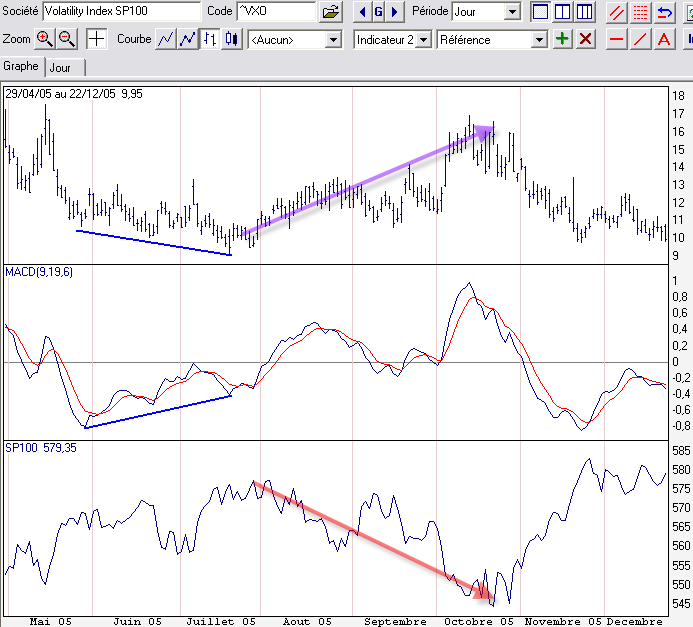This screenshot has width=693, height=627.
Task: Switch curve to thin line style
Action: tap(166, 39)
